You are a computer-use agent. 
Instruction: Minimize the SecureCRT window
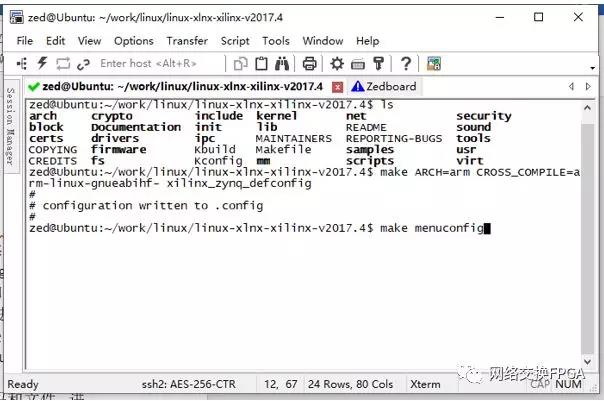pos(500,17)
